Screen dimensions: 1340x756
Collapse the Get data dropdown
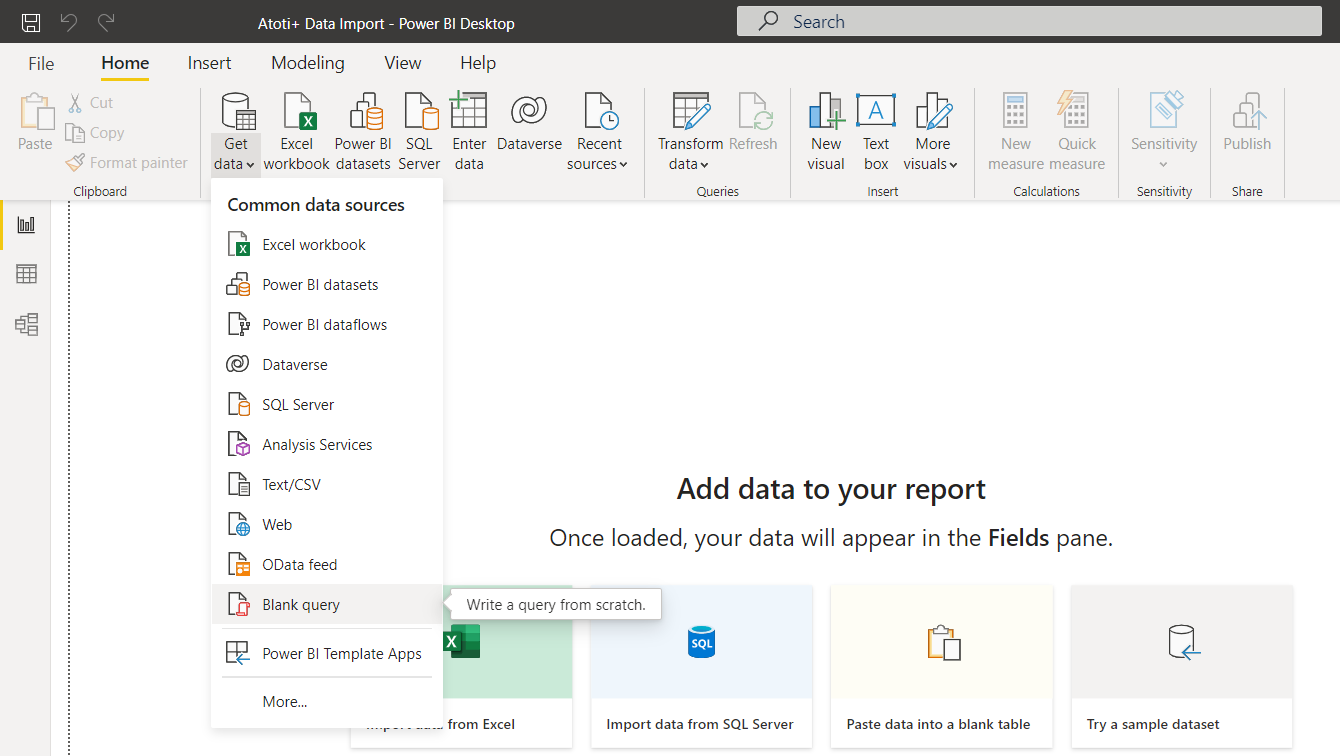(236, 132)
